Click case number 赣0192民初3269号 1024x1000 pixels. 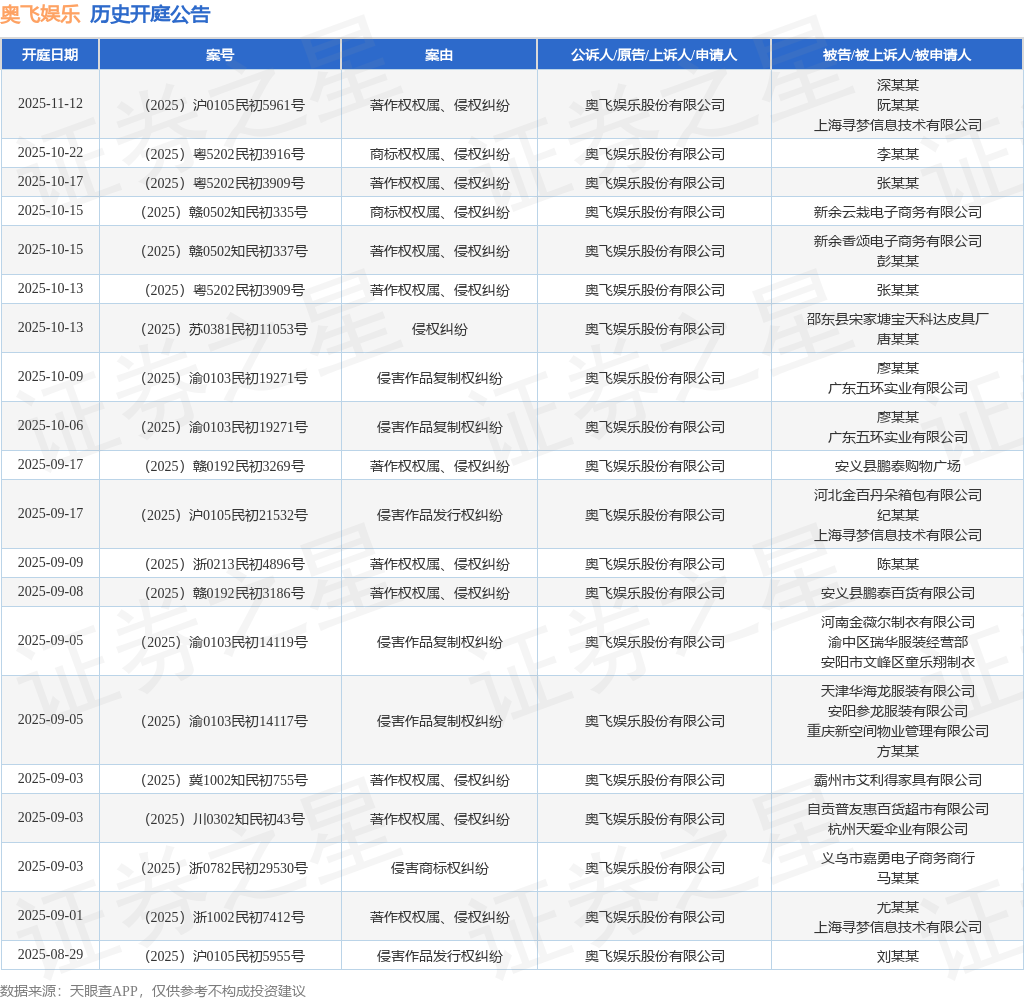pos(224,466)
